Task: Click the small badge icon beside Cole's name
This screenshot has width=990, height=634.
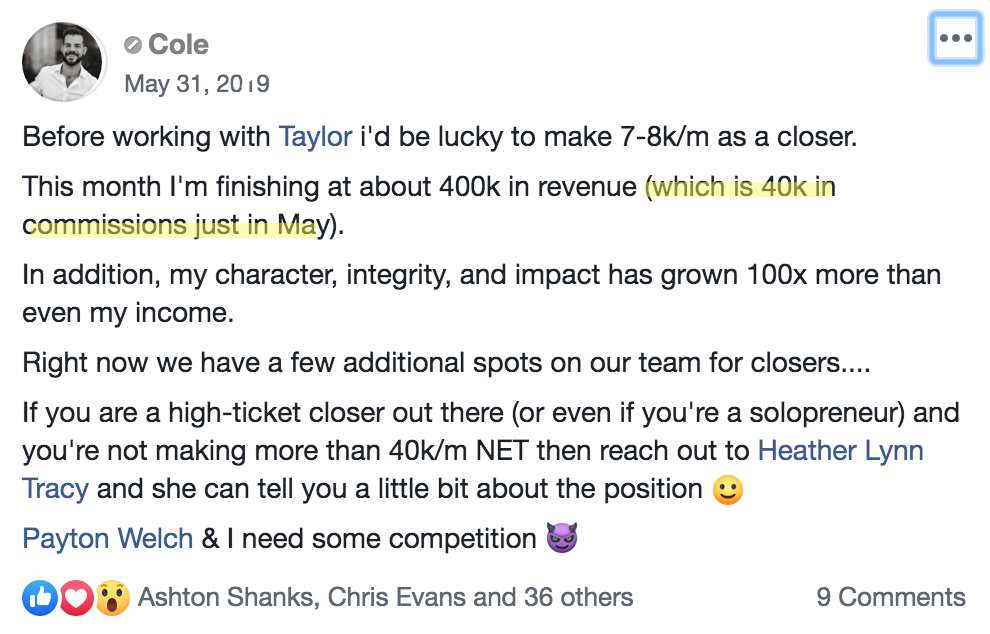Action: (x=133, y=45)
